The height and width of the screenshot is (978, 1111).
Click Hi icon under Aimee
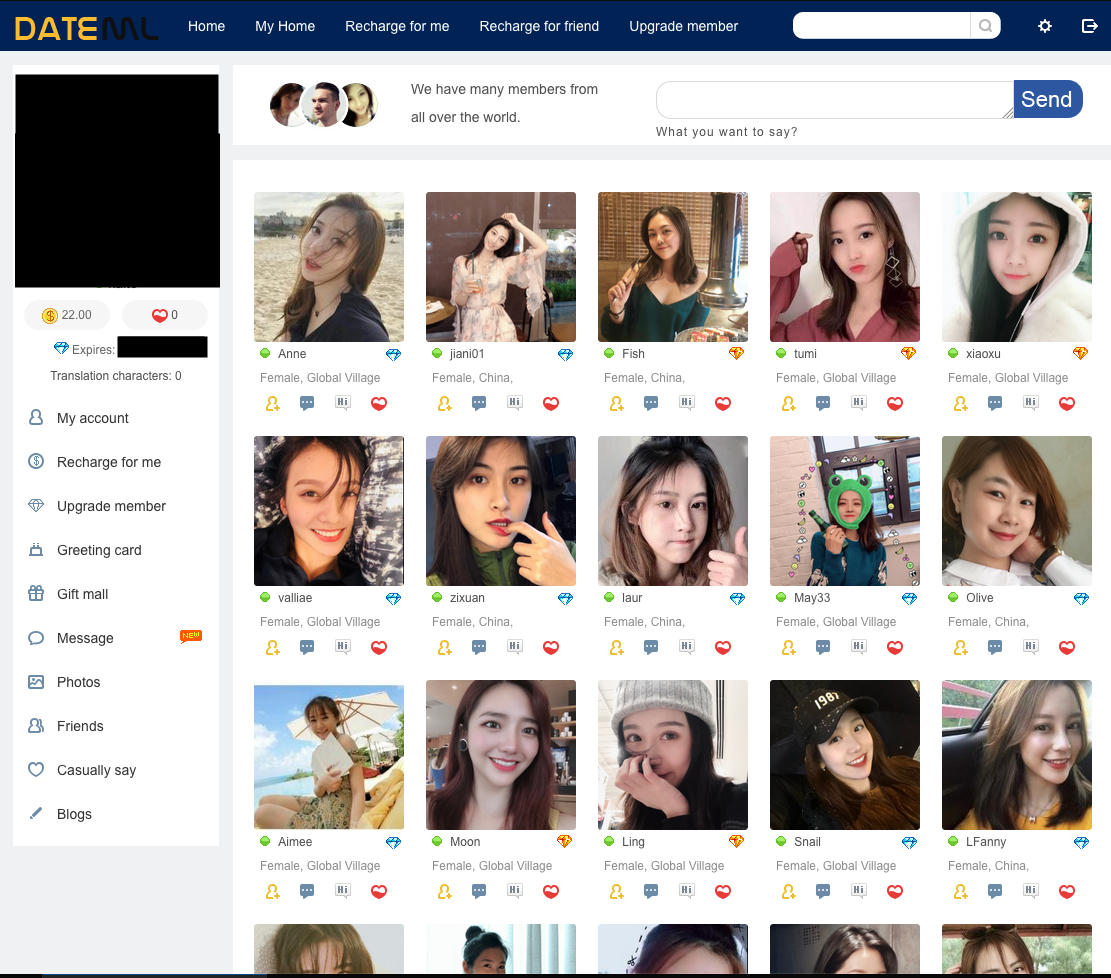pos(343,891)
